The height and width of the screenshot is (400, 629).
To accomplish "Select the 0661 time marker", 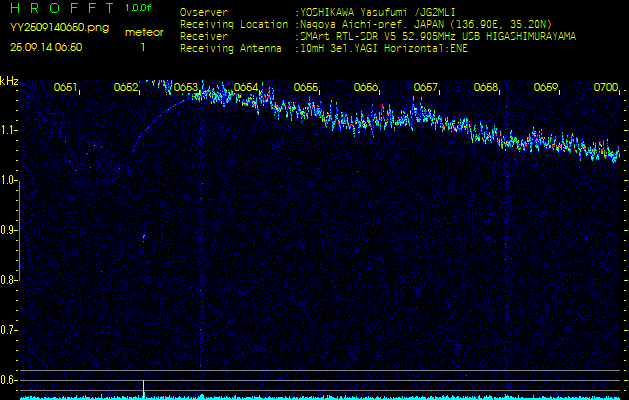I will [x=66, y=88].
